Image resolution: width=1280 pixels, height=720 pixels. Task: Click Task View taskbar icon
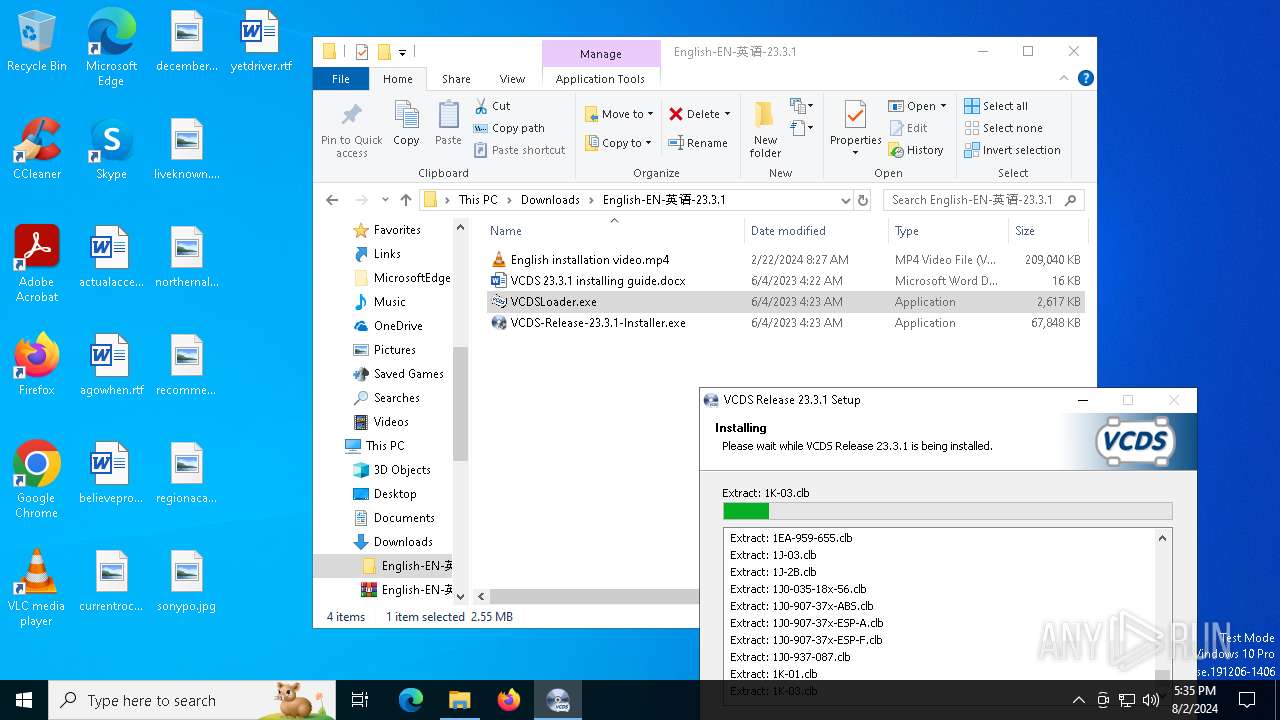point(360,700)
